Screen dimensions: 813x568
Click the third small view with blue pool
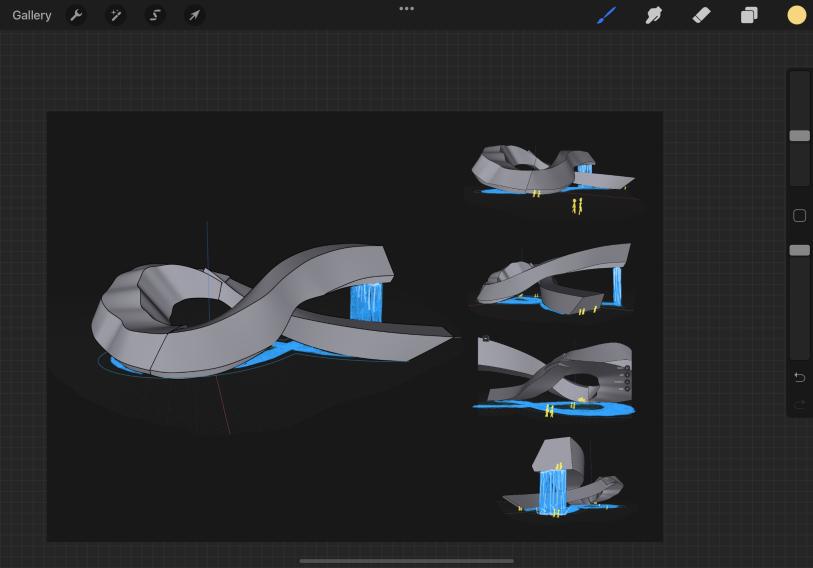click(x=554, y=378)
